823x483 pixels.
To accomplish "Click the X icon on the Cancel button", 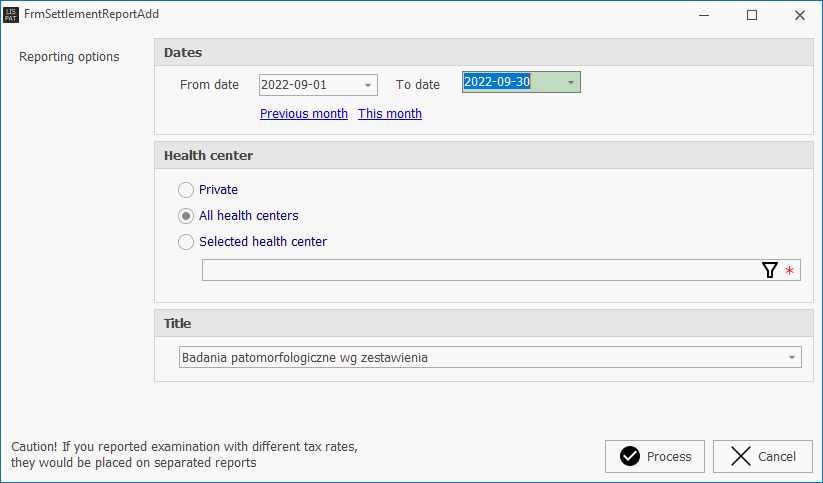I will click(740, 456).
